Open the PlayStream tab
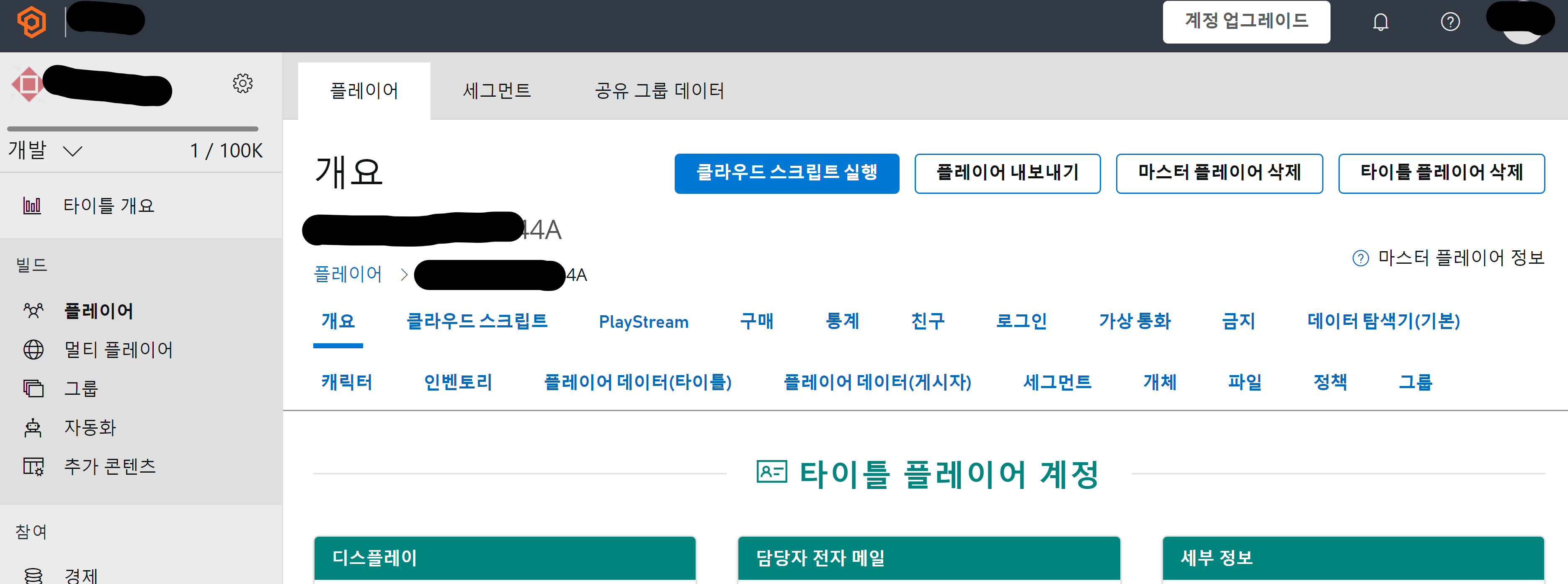This screenshot has width=1568, height=584. pyautogui.click(x=643, y=321)
